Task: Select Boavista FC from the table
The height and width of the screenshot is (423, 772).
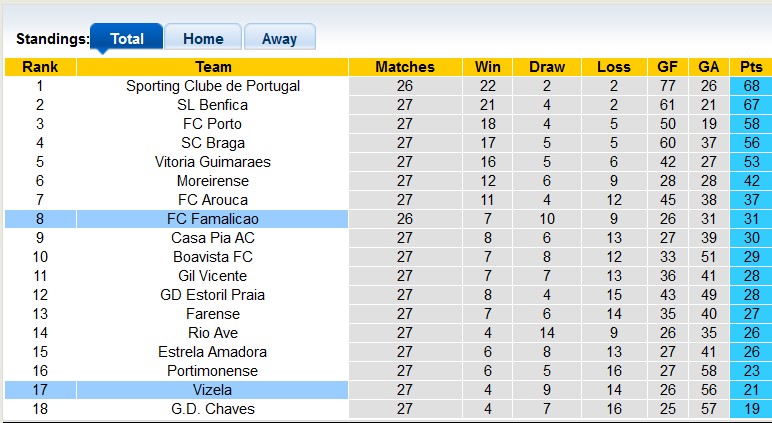Action: pos(213,257)
